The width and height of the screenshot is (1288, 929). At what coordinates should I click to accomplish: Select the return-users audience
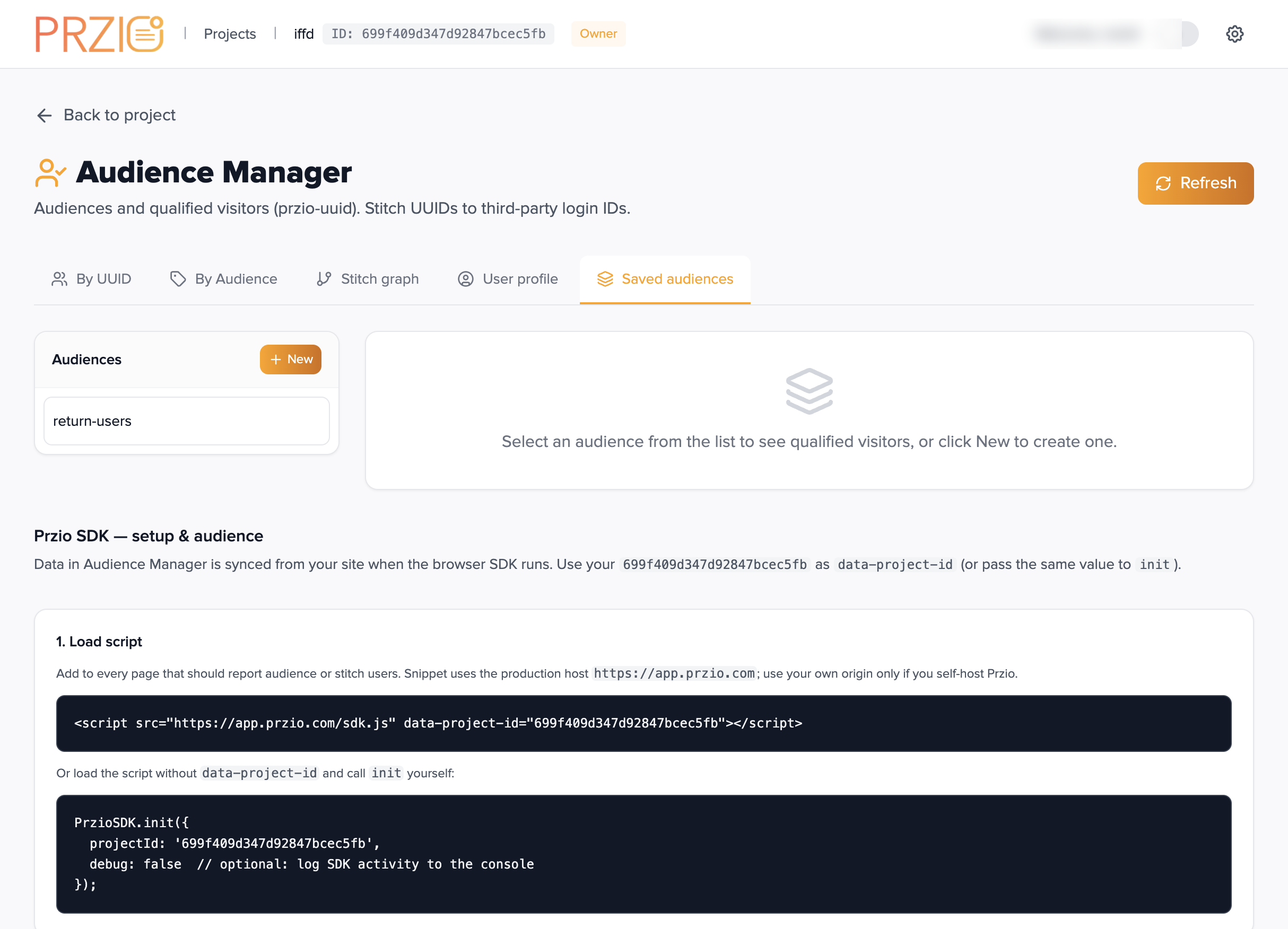coord(187,421)
